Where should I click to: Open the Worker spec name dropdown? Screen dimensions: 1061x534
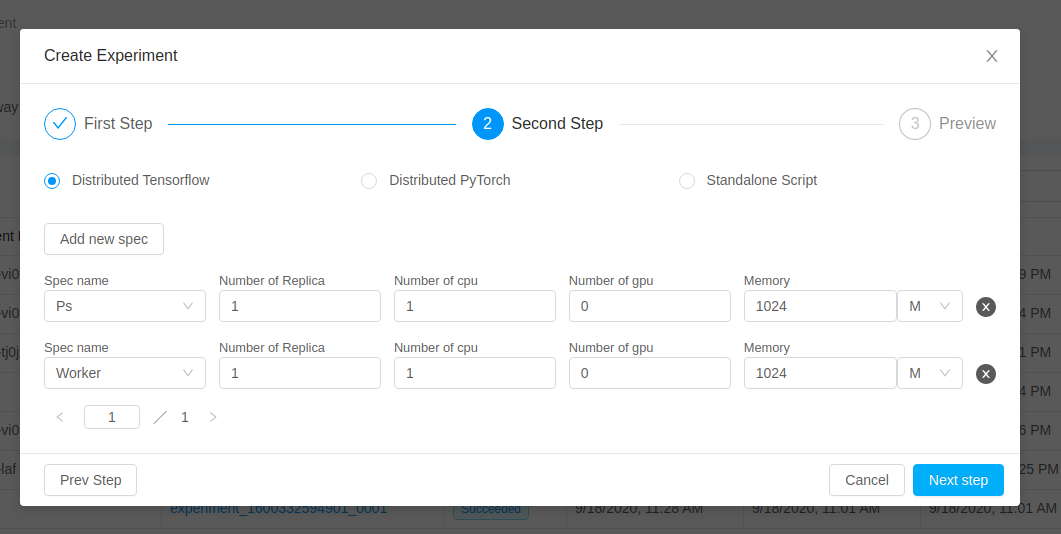click(125, 373)
